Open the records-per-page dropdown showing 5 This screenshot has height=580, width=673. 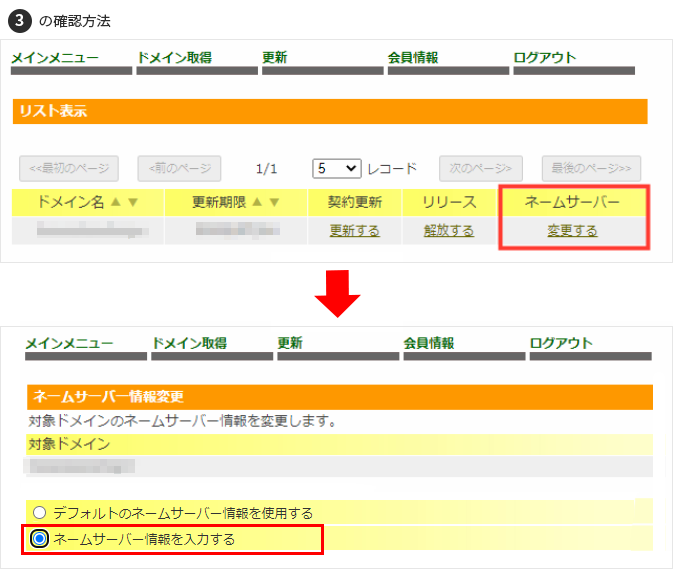(x=336, y=168)
